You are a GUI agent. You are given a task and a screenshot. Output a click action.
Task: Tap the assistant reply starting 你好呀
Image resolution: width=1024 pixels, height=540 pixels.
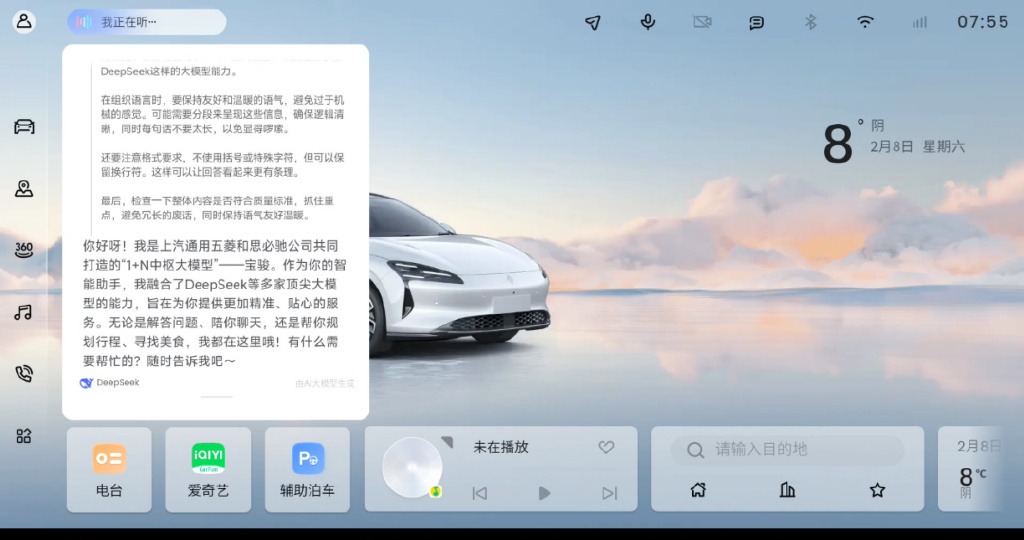215,303
